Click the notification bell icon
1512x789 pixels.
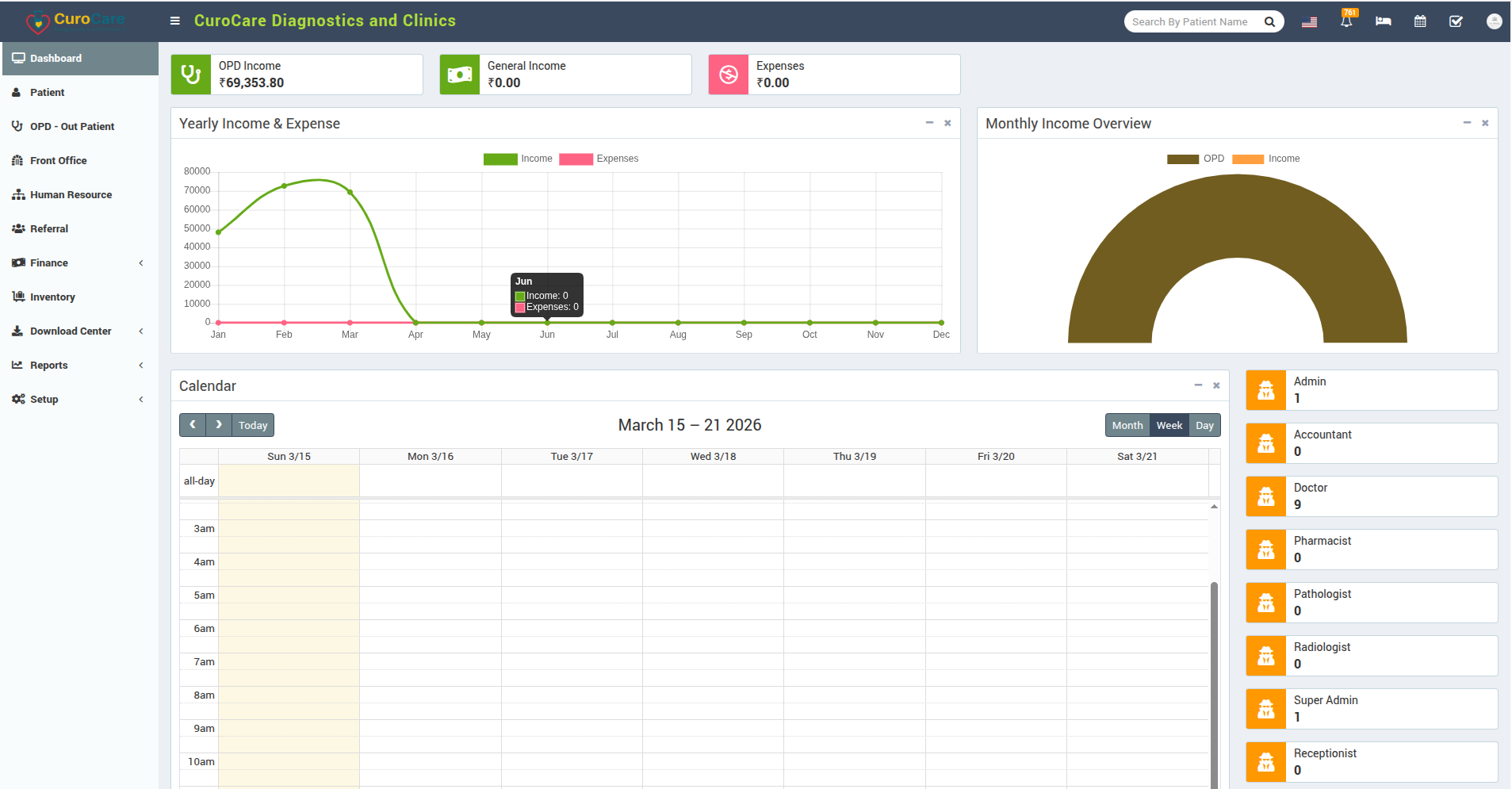[x=1346, y=21]
